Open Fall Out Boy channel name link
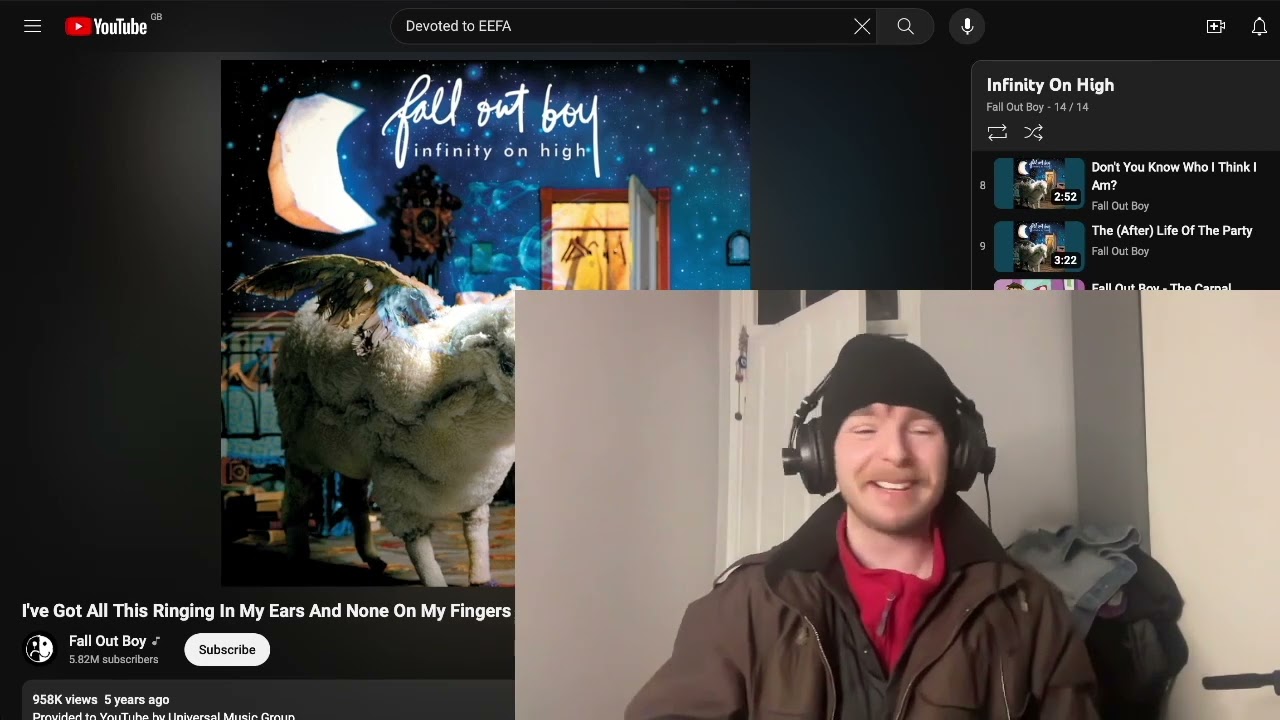The height and width of the screenshot is (720, 1280). [x=108, y=641]
